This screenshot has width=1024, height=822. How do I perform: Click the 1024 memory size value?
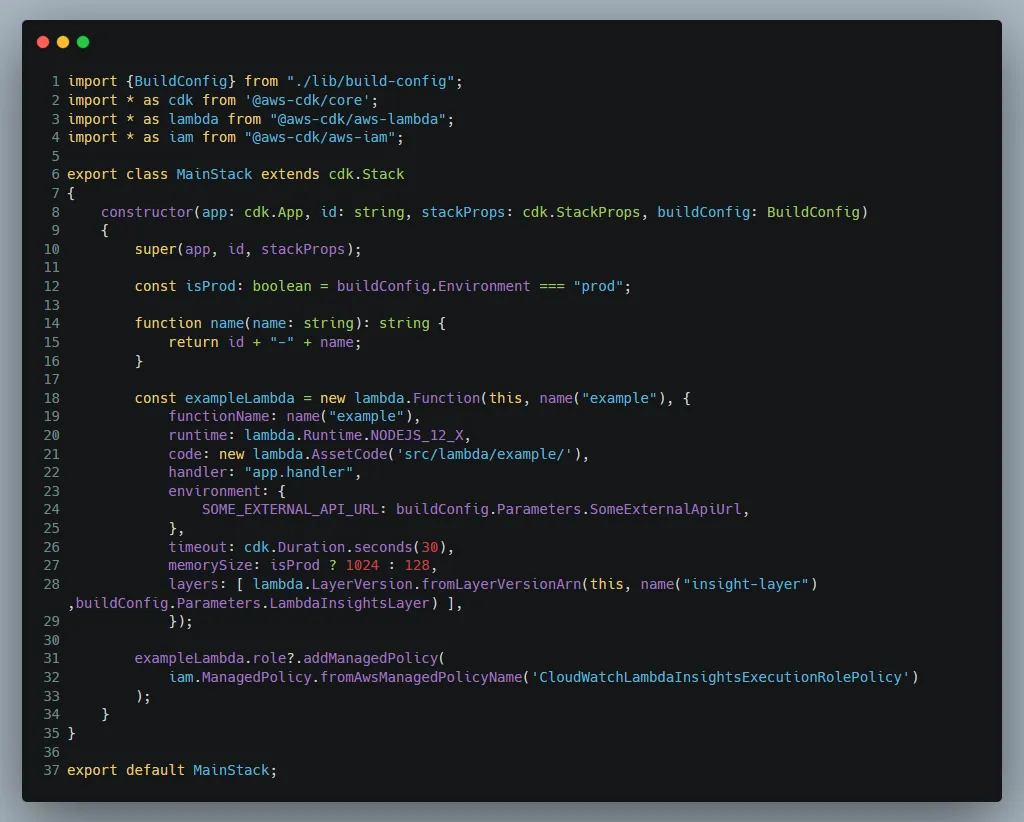[x=362, y=565]
